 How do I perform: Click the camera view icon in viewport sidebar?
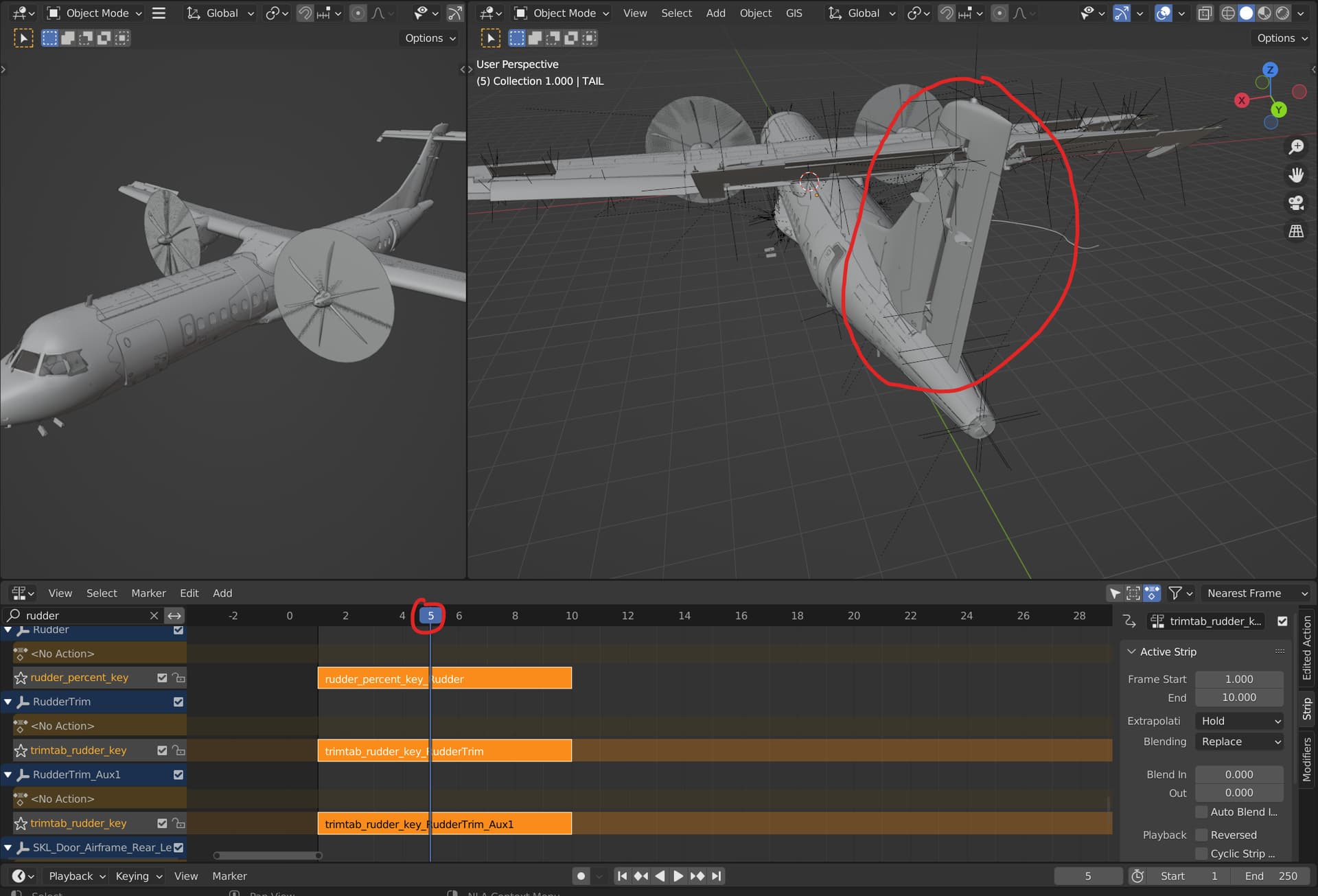click(1297, 203)
